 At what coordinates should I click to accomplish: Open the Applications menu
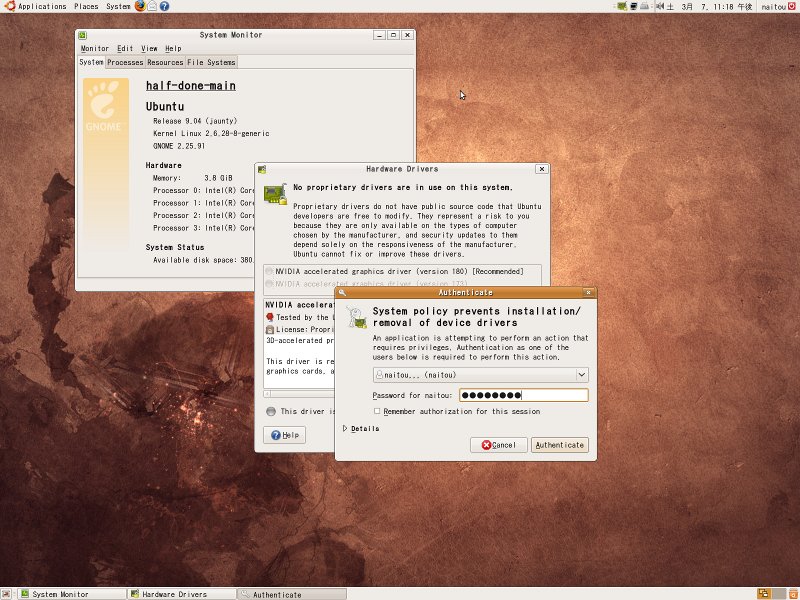pyautogui.click(x=42, y=7)
